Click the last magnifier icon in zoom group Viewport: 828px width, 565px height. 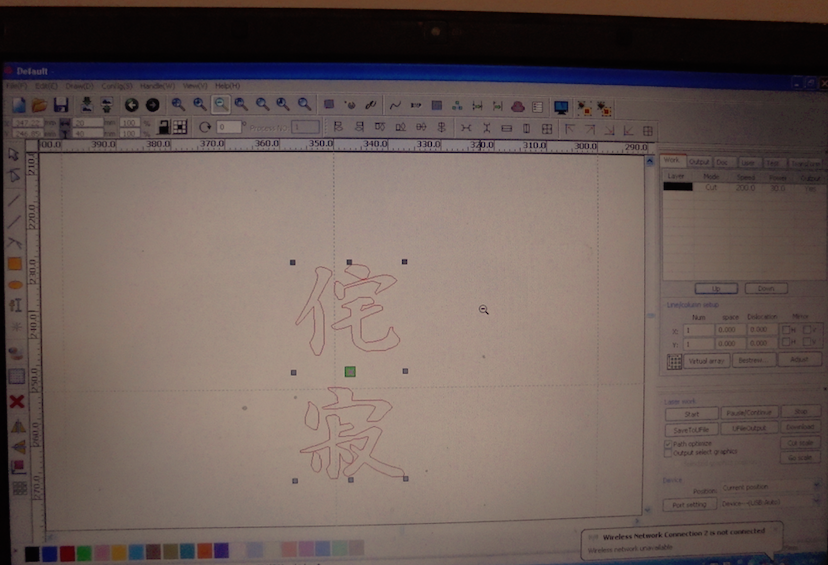[304, 105]
